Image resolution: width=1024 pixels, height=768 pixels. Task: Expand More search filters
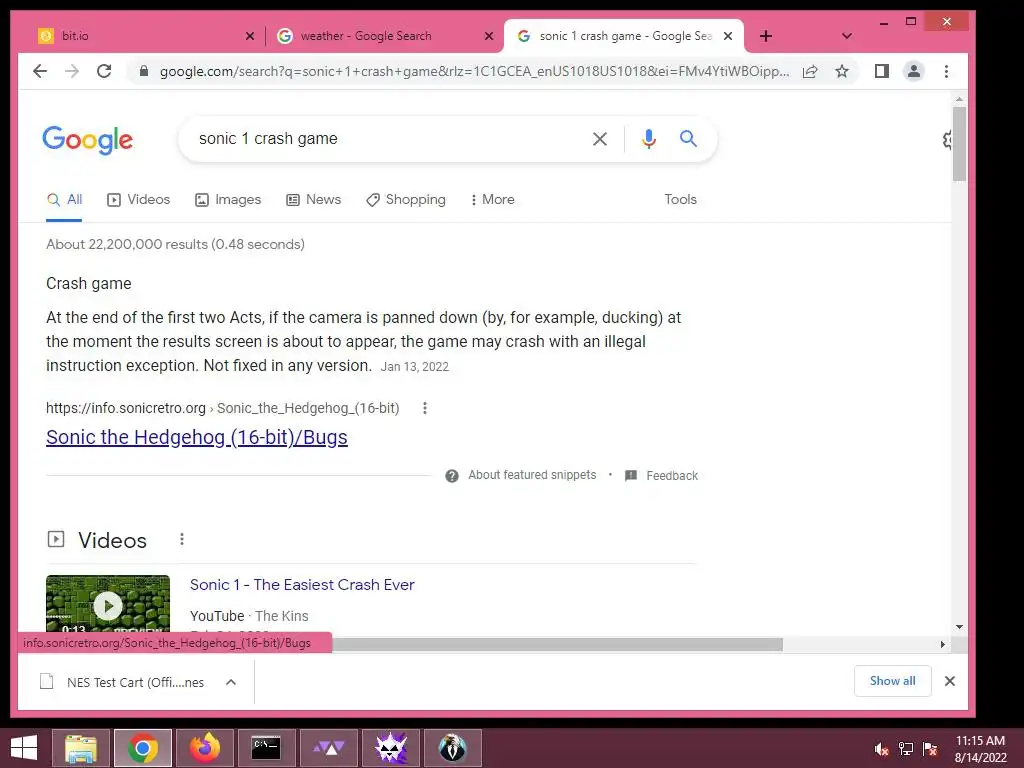[x=492, y=199]
